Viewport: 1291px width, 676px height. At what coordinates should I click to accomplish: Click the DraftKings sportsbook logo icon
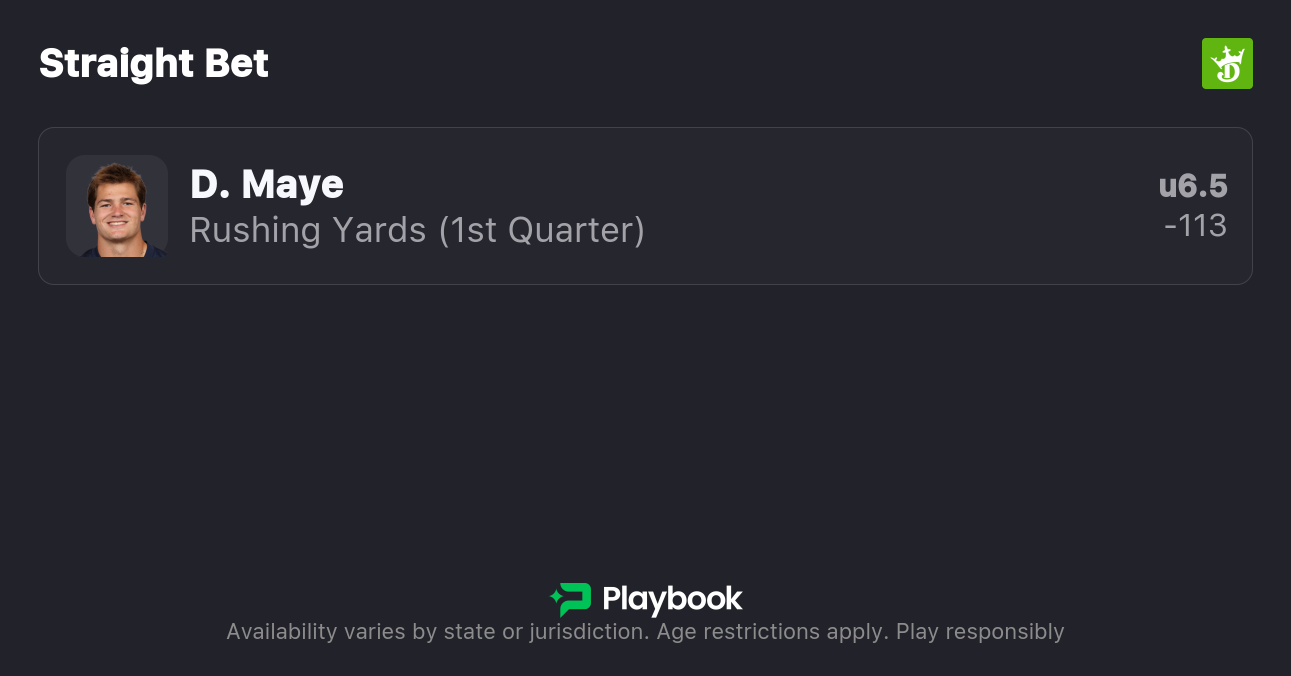click(x=1227, y=64)
